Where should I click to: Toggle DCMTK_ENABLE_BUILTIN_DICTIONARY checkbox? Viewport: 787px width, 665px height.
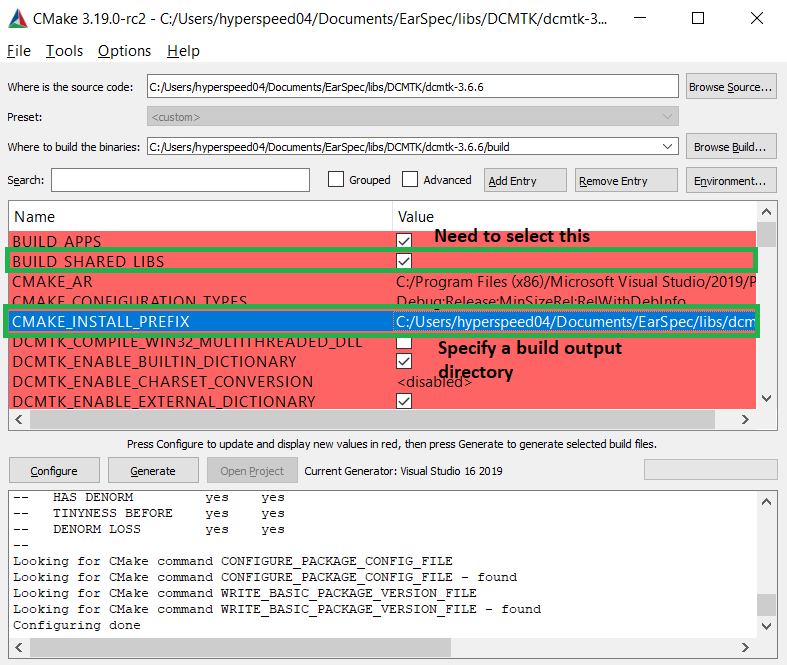pos(404,361)
